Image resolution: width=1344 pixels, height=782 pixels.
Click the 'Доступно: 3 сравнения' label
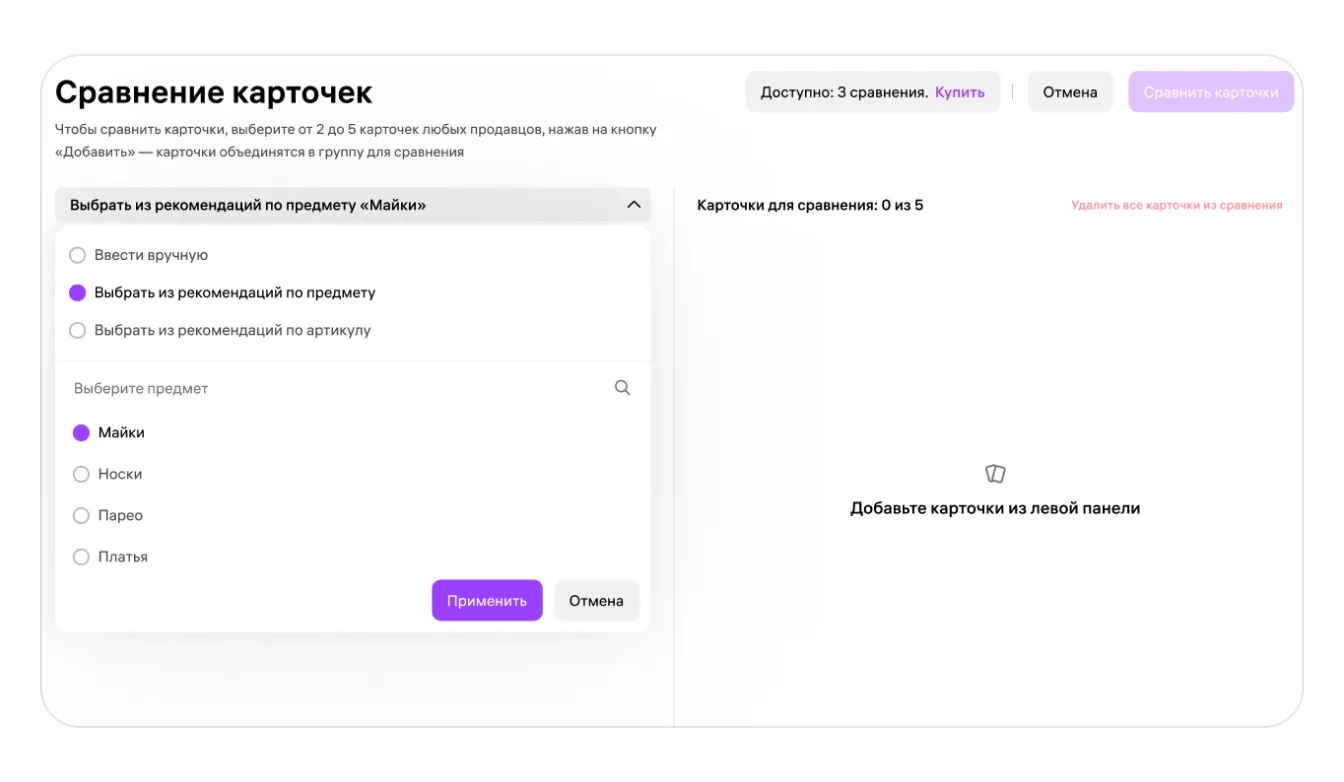click(844, 92)
